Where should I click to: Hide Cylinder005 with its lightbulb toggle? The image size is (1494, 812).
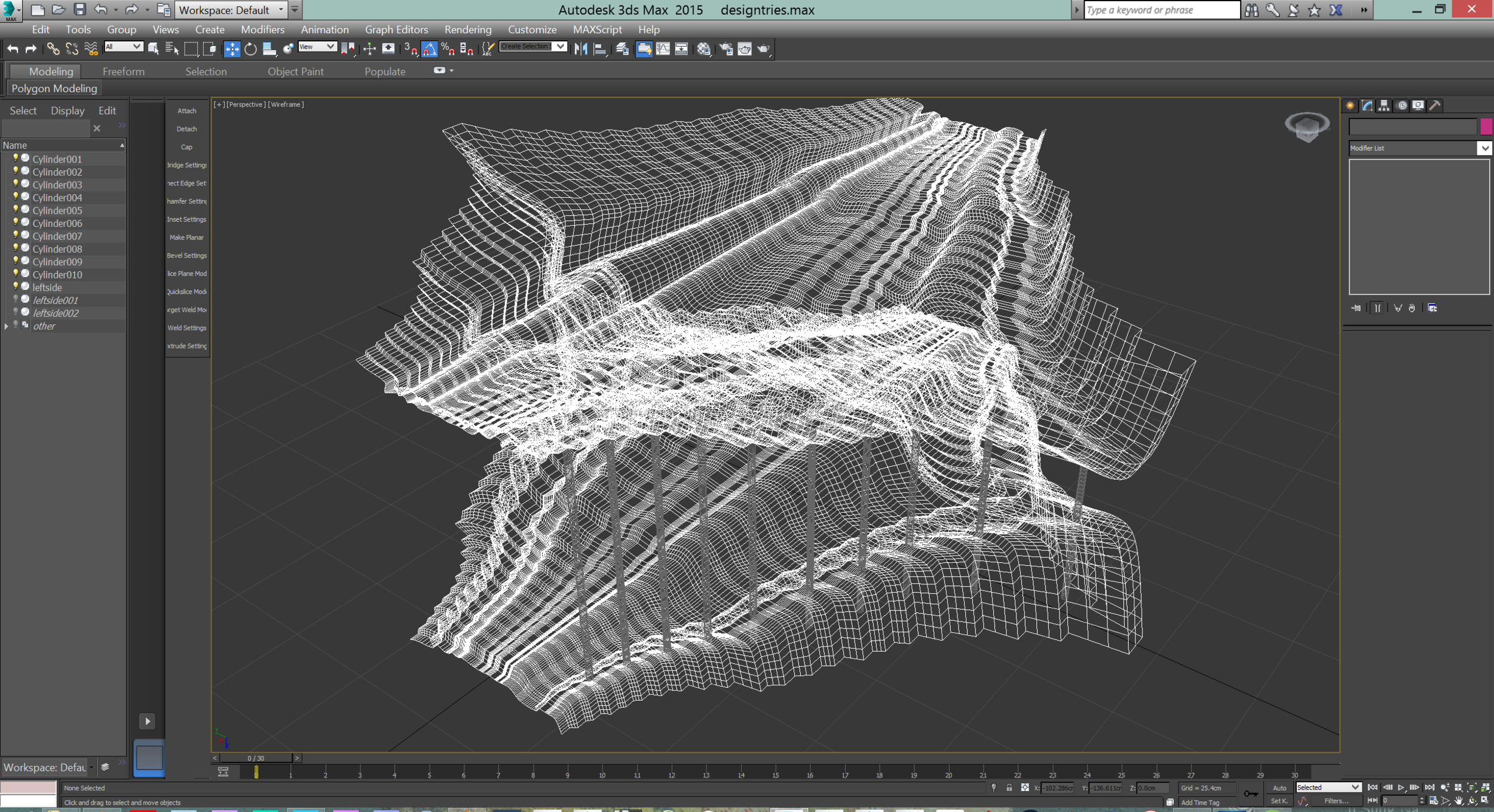(x=16, y=210)
